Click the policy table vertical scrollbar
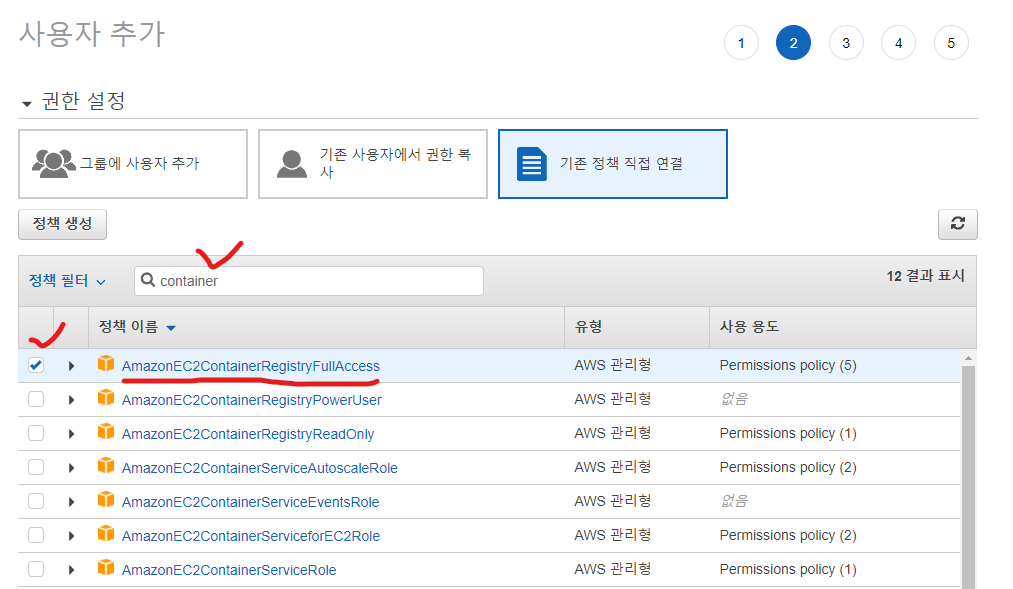This screenshot has height=589, width=1013. click(968, 477)
